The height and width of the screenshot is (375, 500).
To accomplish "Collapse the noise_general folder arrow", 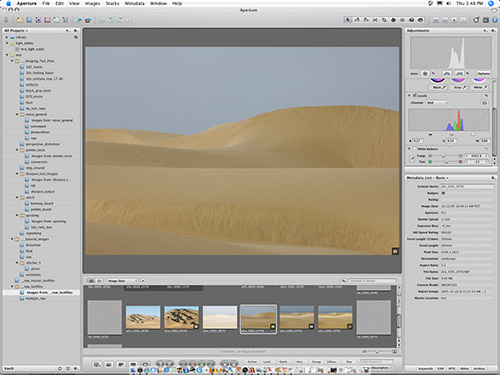I will (x=17, y=114).
